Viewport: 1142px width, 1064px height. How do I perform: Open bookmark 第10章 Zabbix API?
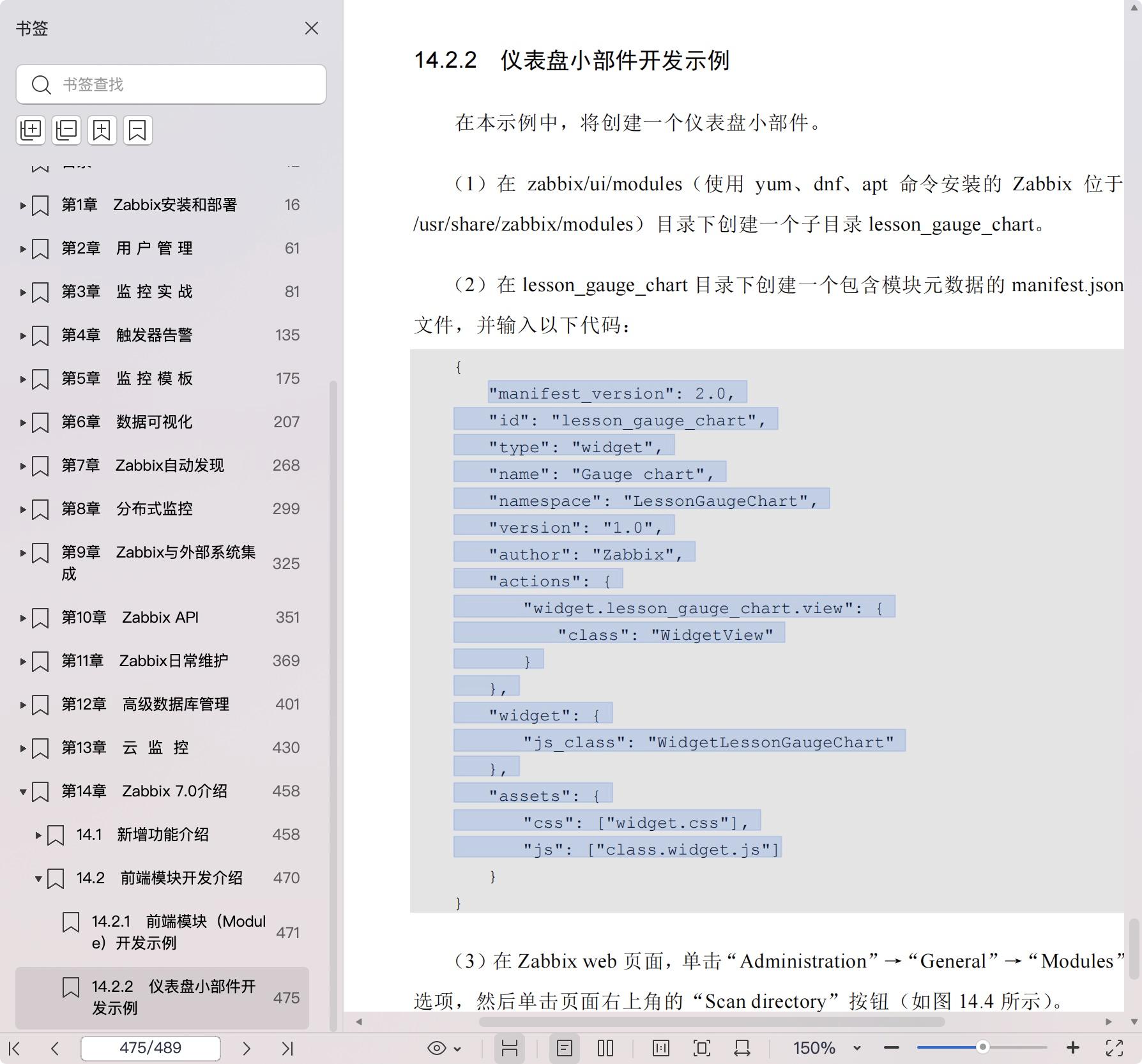pos(130,618)
